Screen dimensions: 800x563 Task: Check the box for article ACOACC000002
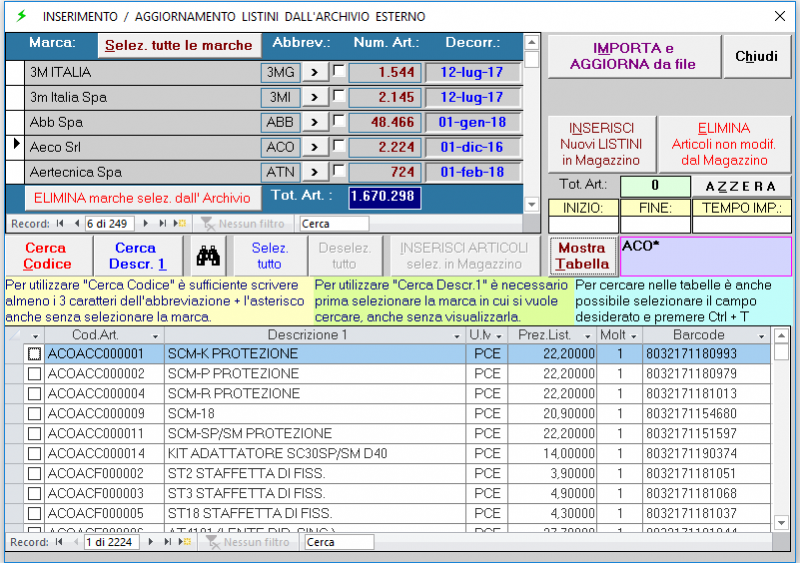point(34,374)
